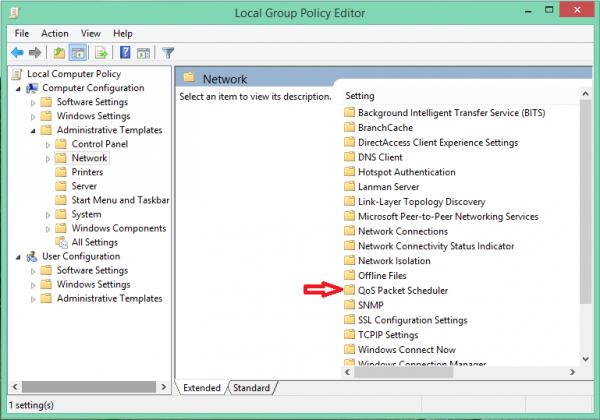Expand the Control Panel tree node
600x420 pixels.
[x=48, y=145]
